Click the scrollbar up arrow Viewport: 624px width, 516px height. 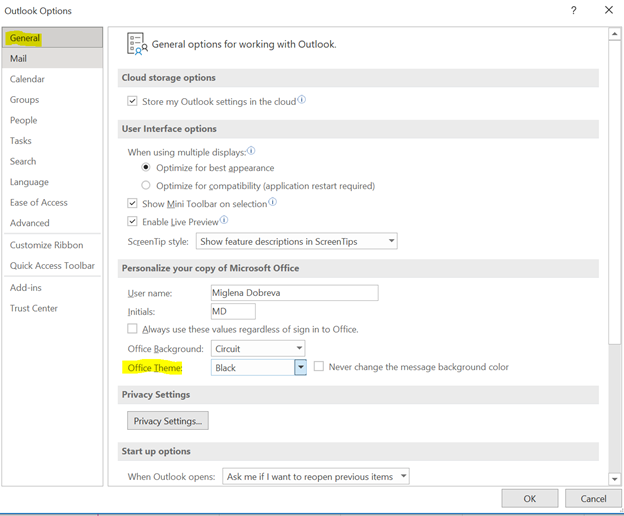coord(614,34)
